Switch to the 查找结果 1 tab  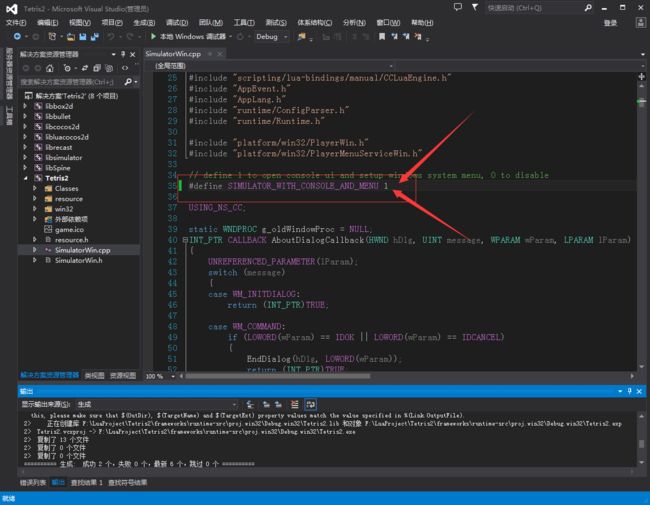coord(86,483)
